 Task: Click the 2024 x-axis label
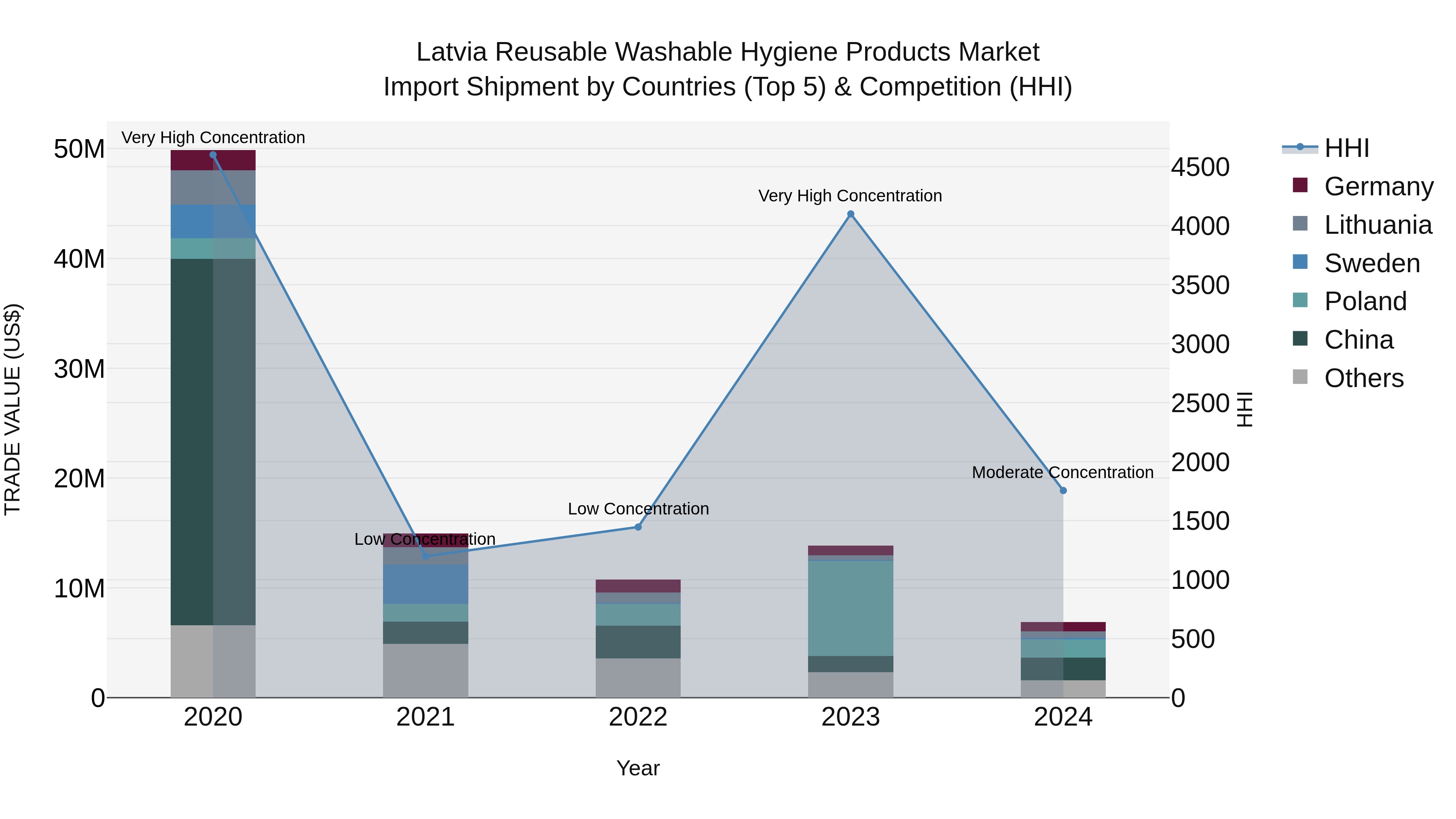(1063, 717)
